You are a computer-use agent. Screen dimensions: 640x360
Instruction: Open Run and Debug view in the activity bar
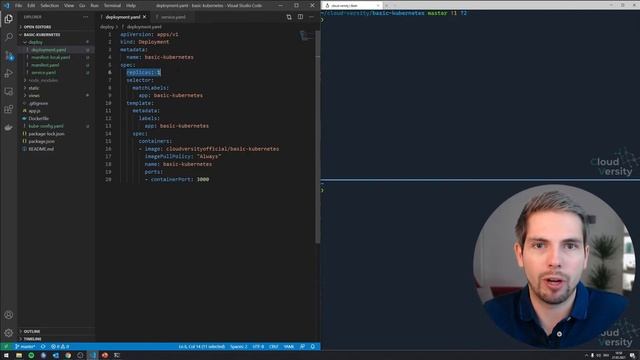9,73
